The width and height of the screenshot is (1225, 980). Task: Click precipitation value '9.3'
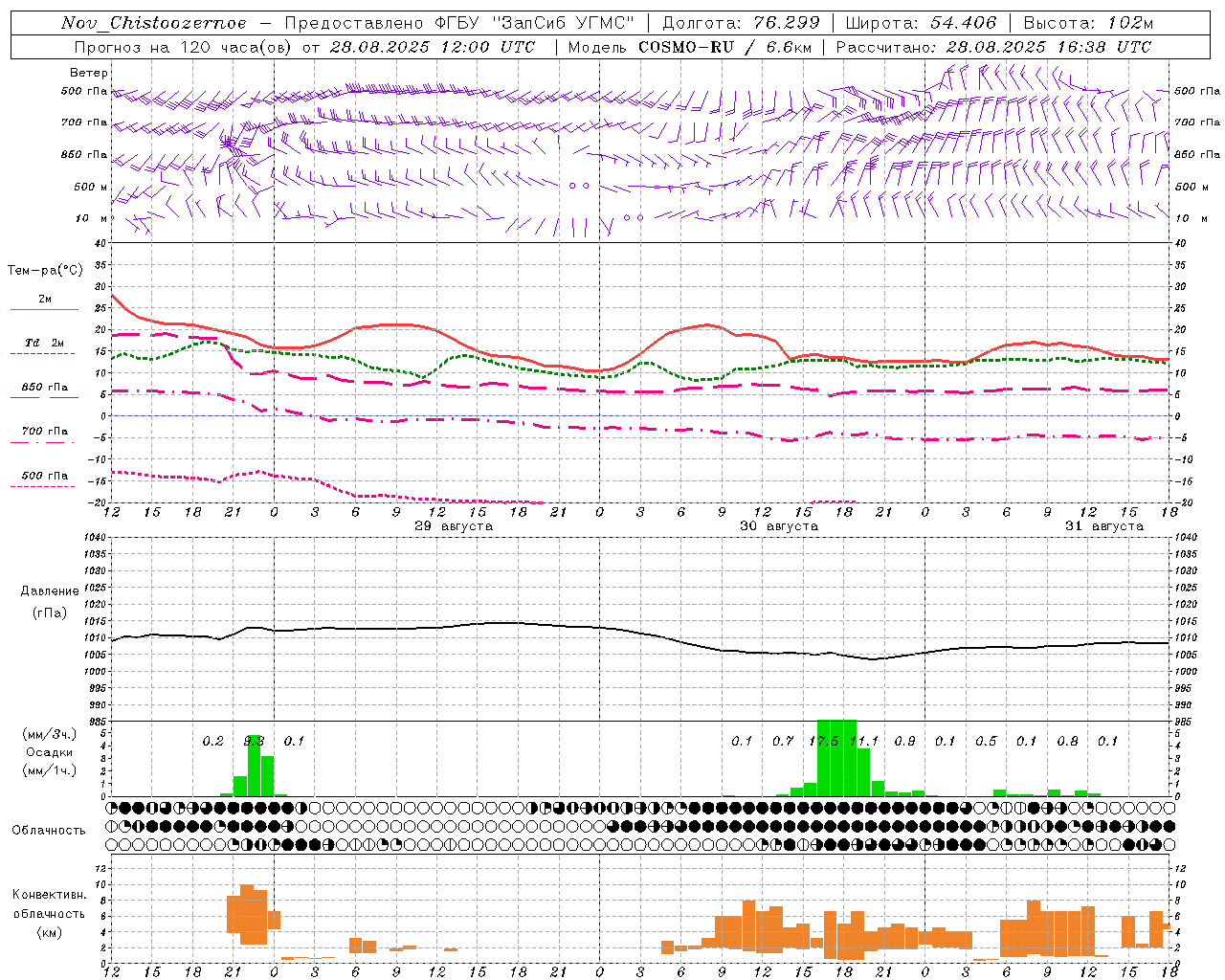point(254,741)
